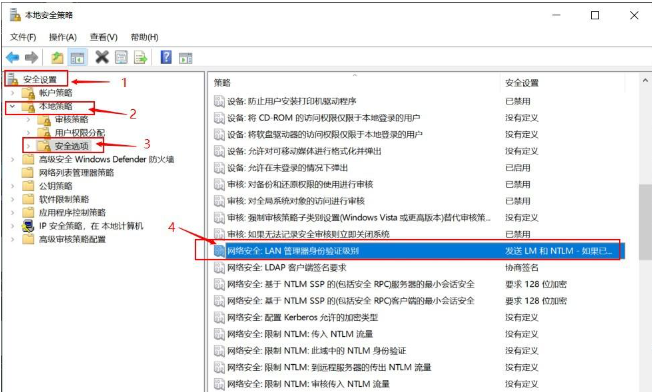This screenshot has width=652, height=392.
Task: Click the policy list vertical scrollbar thumb
Action: coord(645,222)
